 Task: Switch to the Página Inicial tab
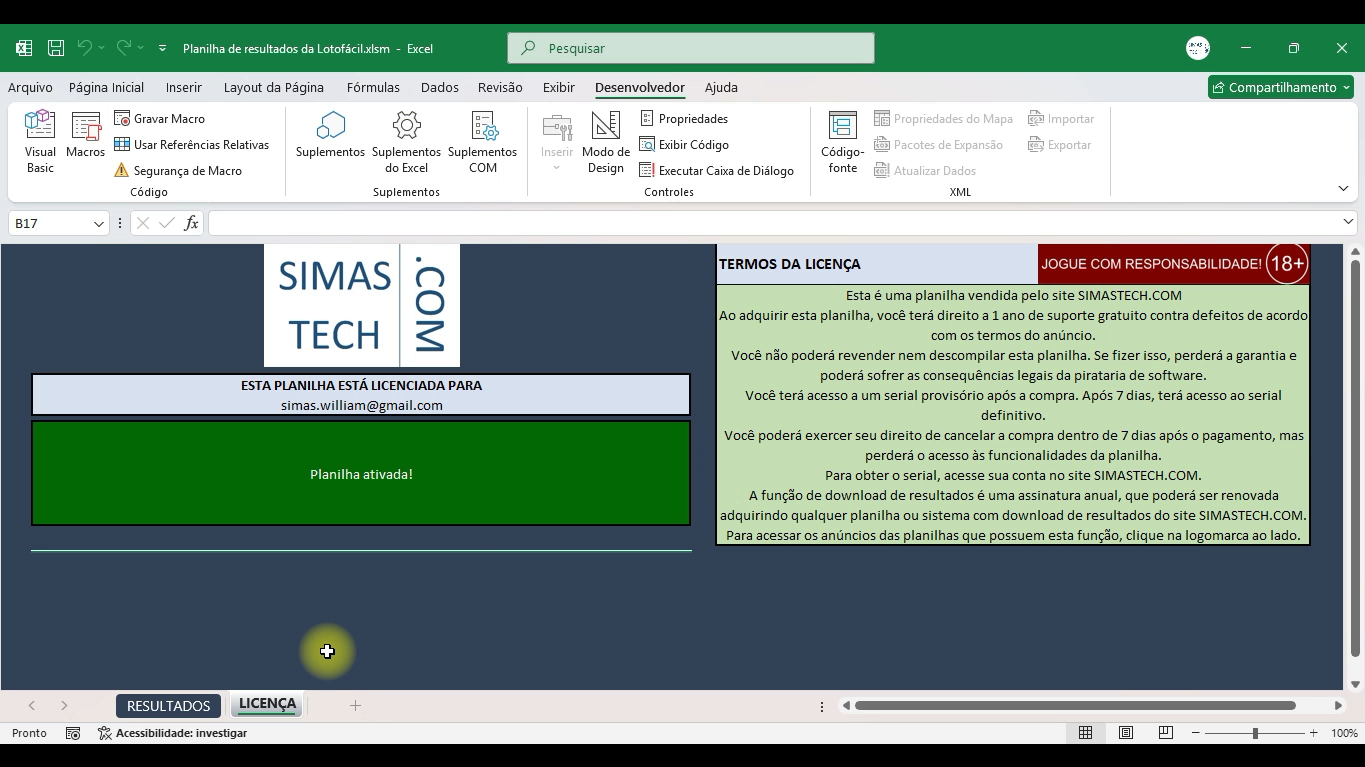pyautogui.click(x=106, y=87)
